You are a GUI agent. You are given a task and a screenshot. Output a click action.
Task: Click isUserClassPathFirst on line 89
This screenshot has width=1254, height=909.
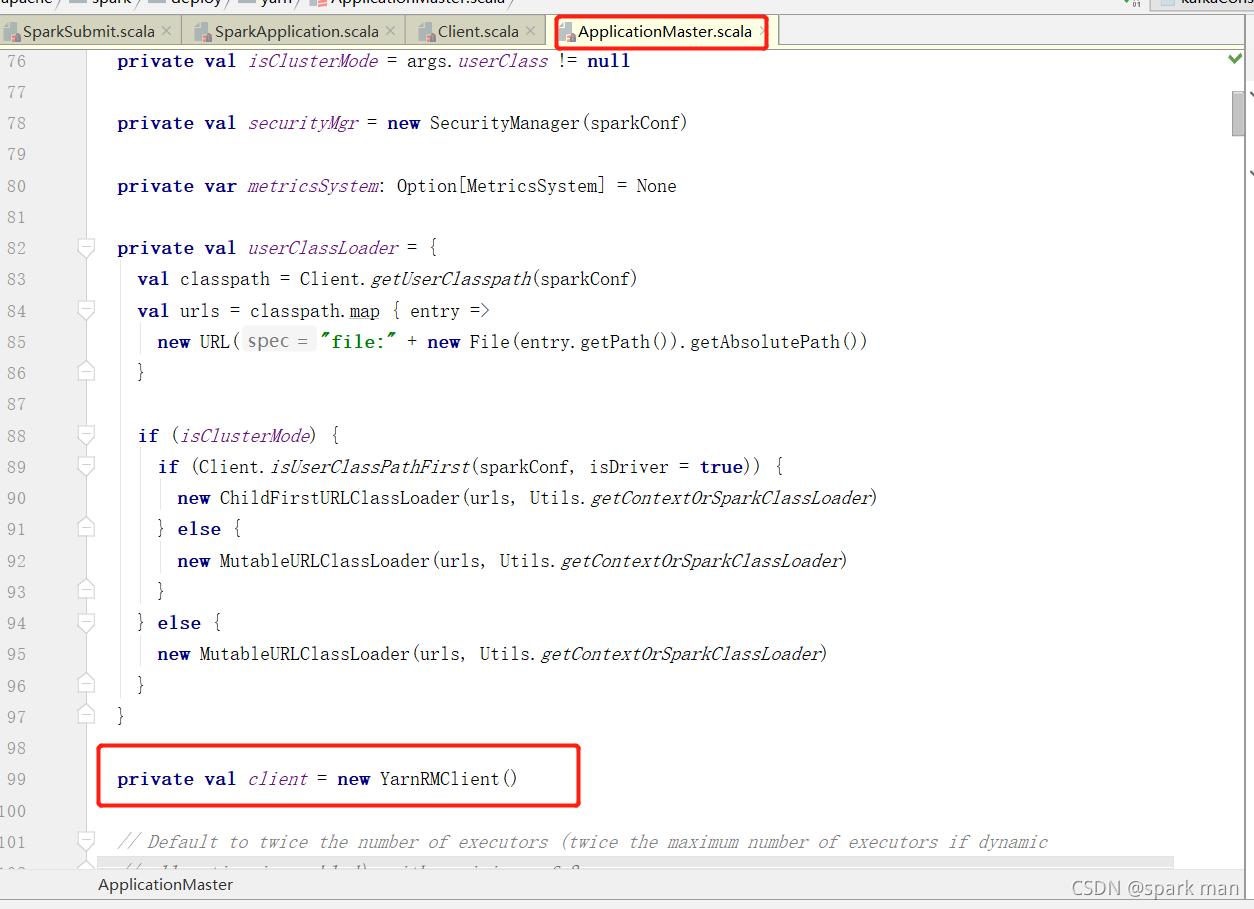coord(370,467)
